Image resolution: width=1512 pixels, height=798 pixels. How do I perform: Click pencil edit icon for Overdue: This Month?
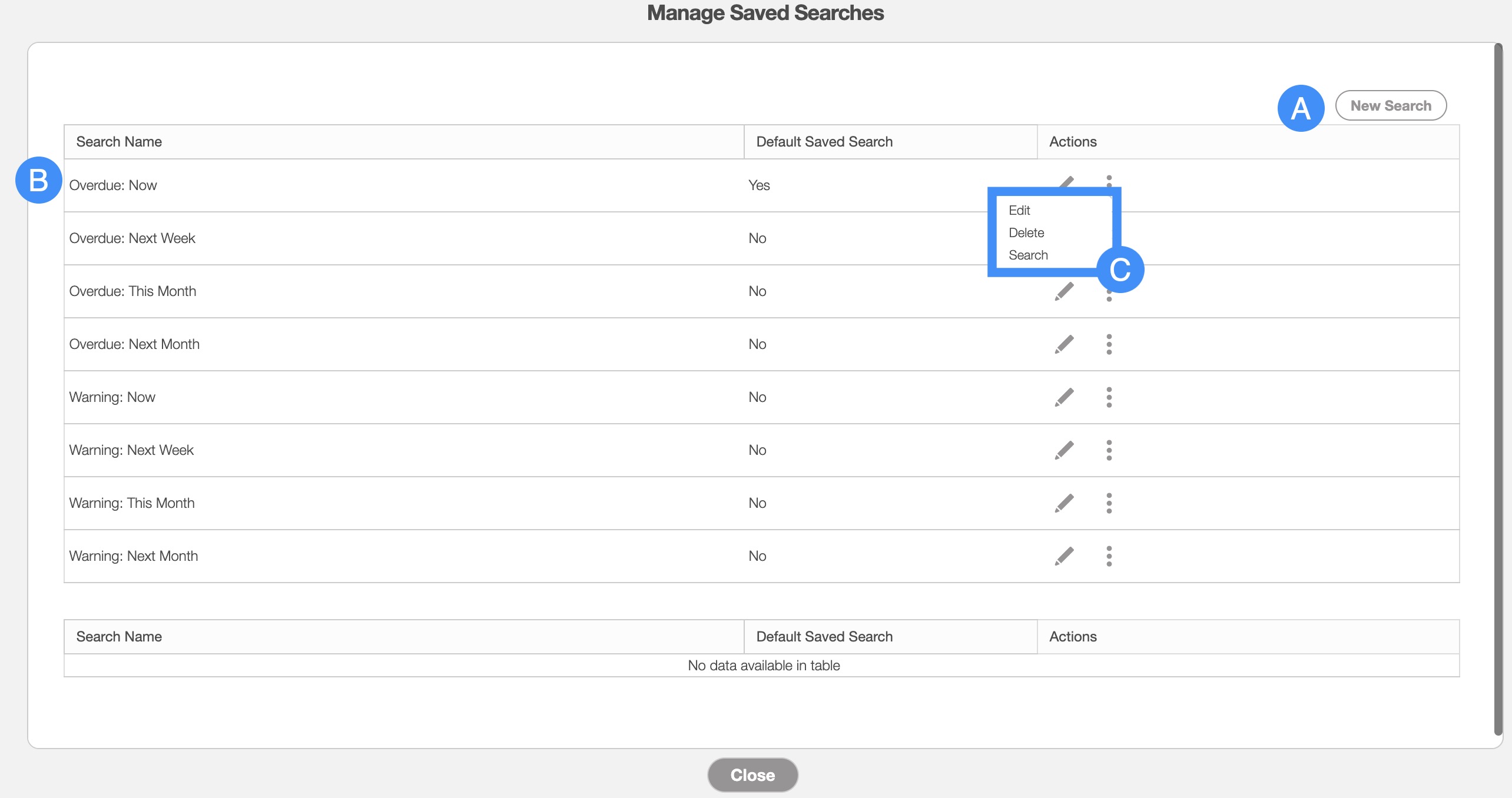[x=1064, y=291]
